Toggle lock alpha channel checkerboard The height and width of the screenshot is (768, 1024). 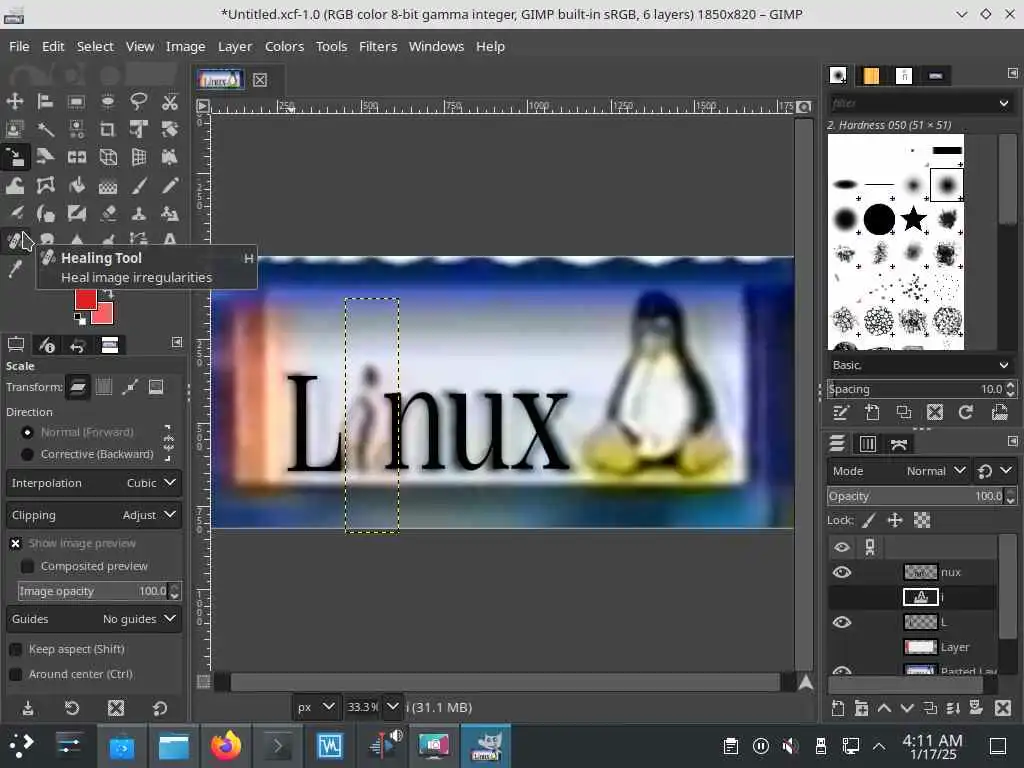921,520
